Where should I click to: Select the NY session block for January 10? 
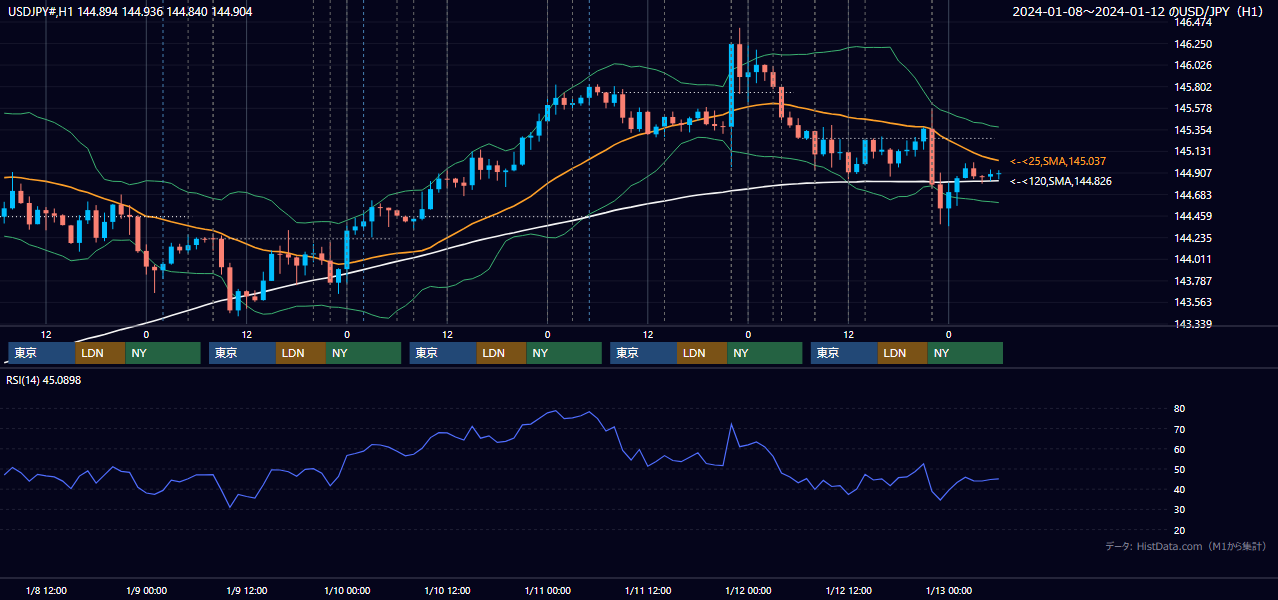click(x=564, y=353)
